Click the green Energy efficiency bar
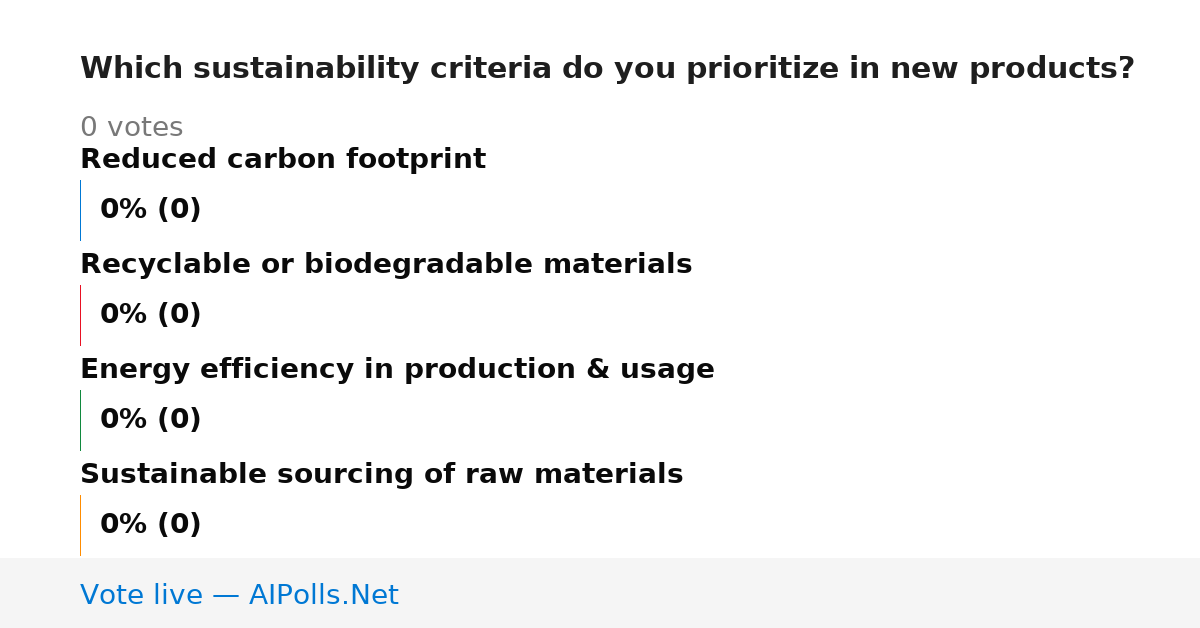1200x628 pixels. [x=80, y=420]
